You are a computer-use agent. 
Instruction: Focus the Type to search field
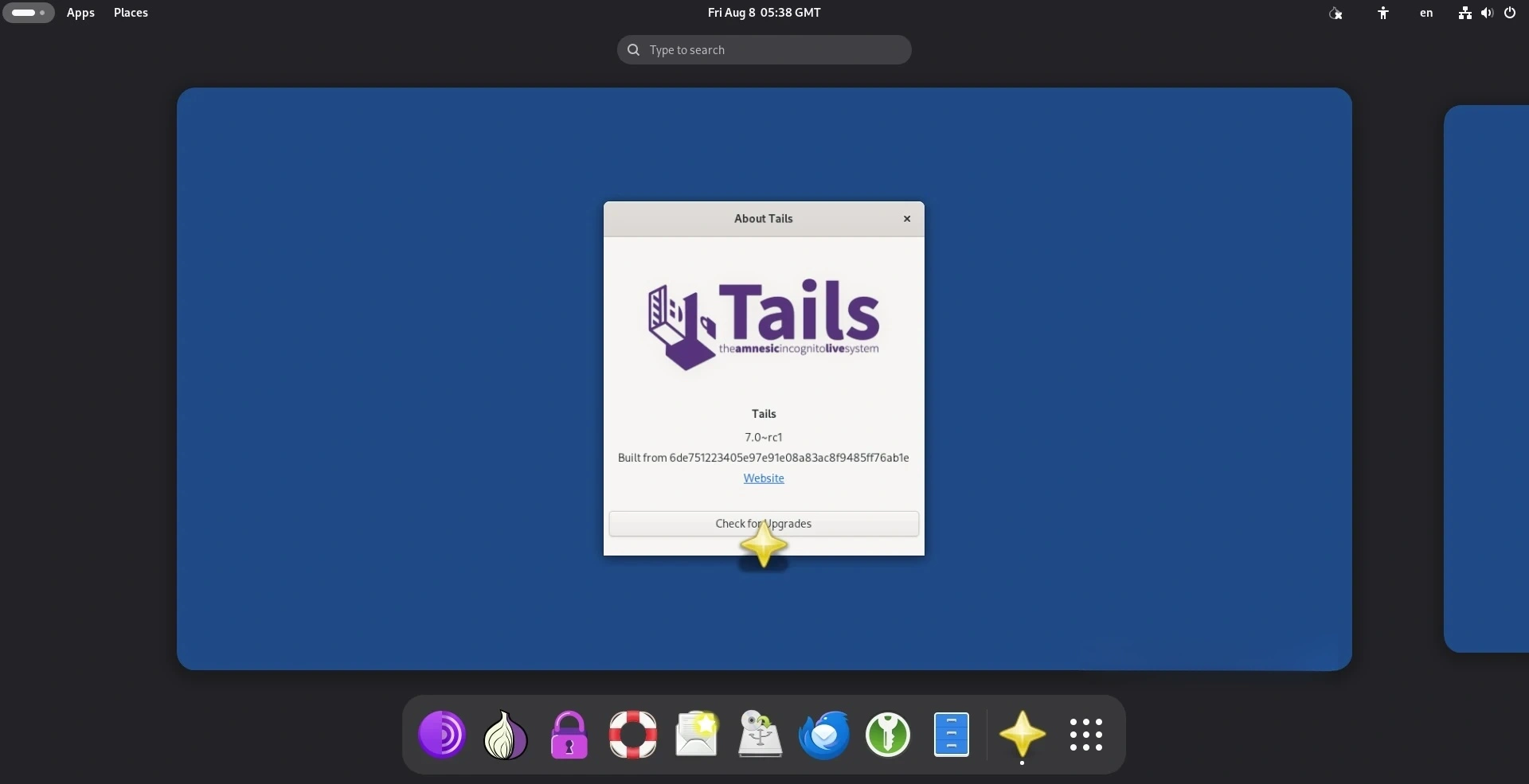tap(764, 50)
